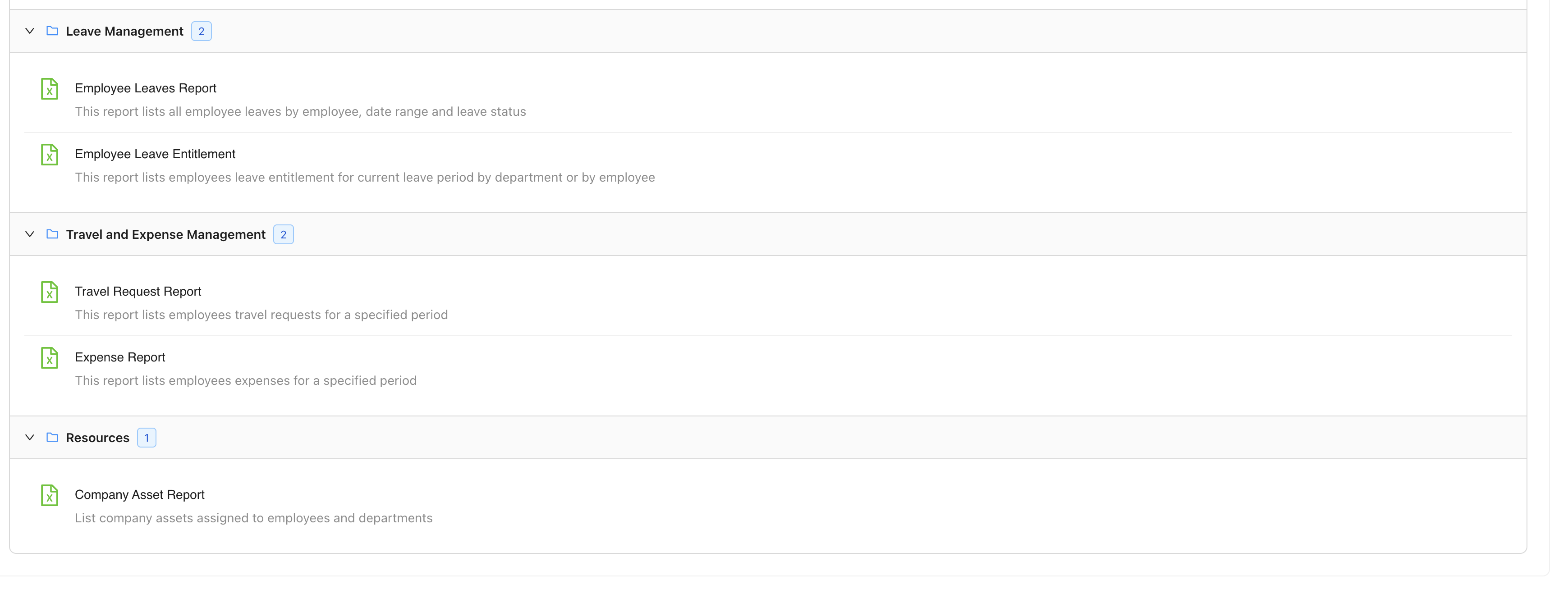Click Travel Request Report spreadsheet icon
The height and width of the screenshot is (603, 1568).
point(49,292)
